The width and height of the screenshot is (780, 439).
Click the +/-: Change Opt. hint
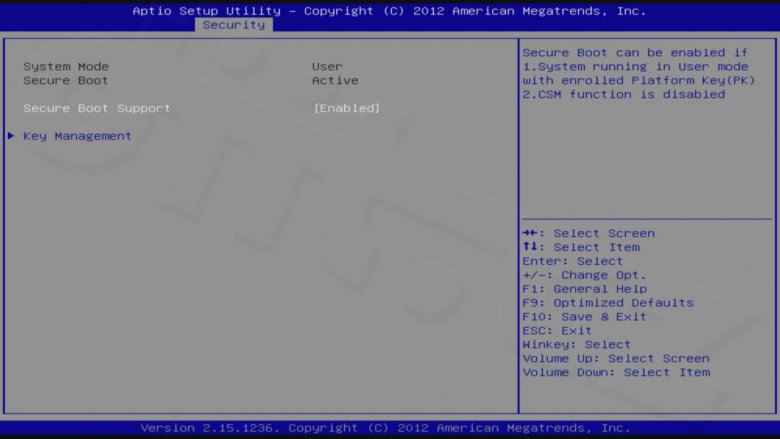(585, 275)
